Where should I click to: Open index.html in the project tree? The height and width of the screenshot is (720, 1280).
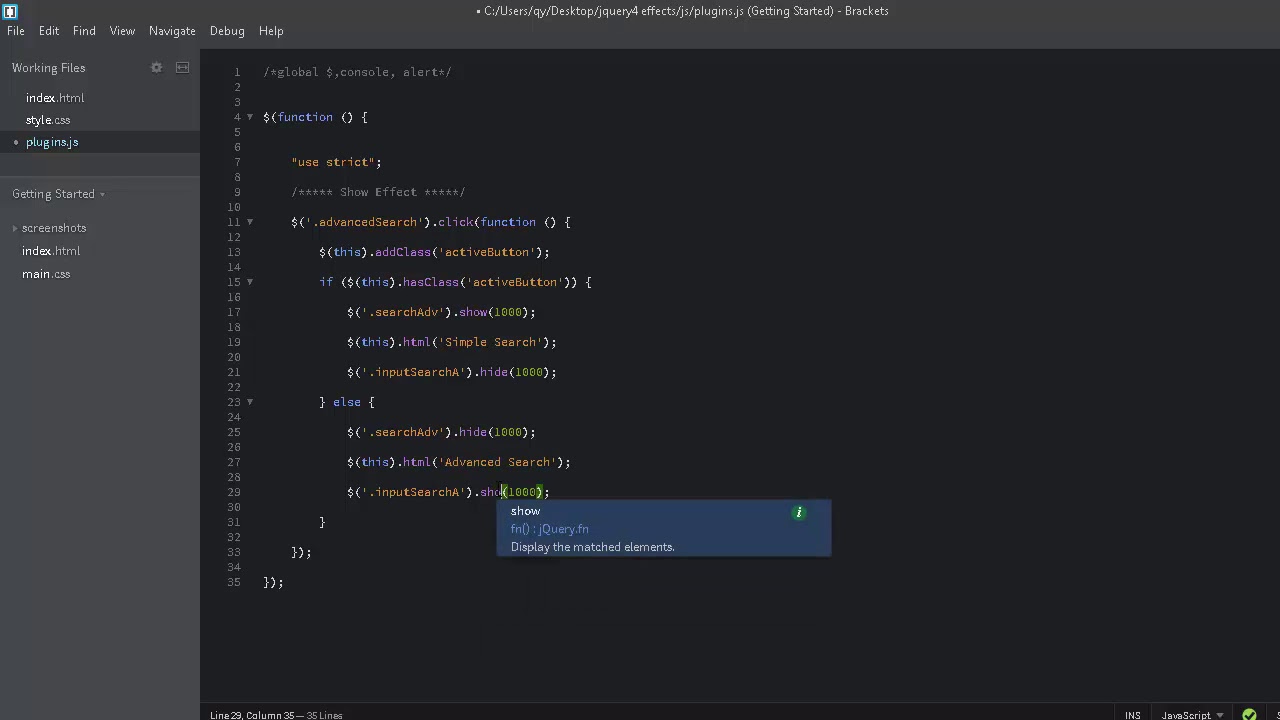point(51,251)
